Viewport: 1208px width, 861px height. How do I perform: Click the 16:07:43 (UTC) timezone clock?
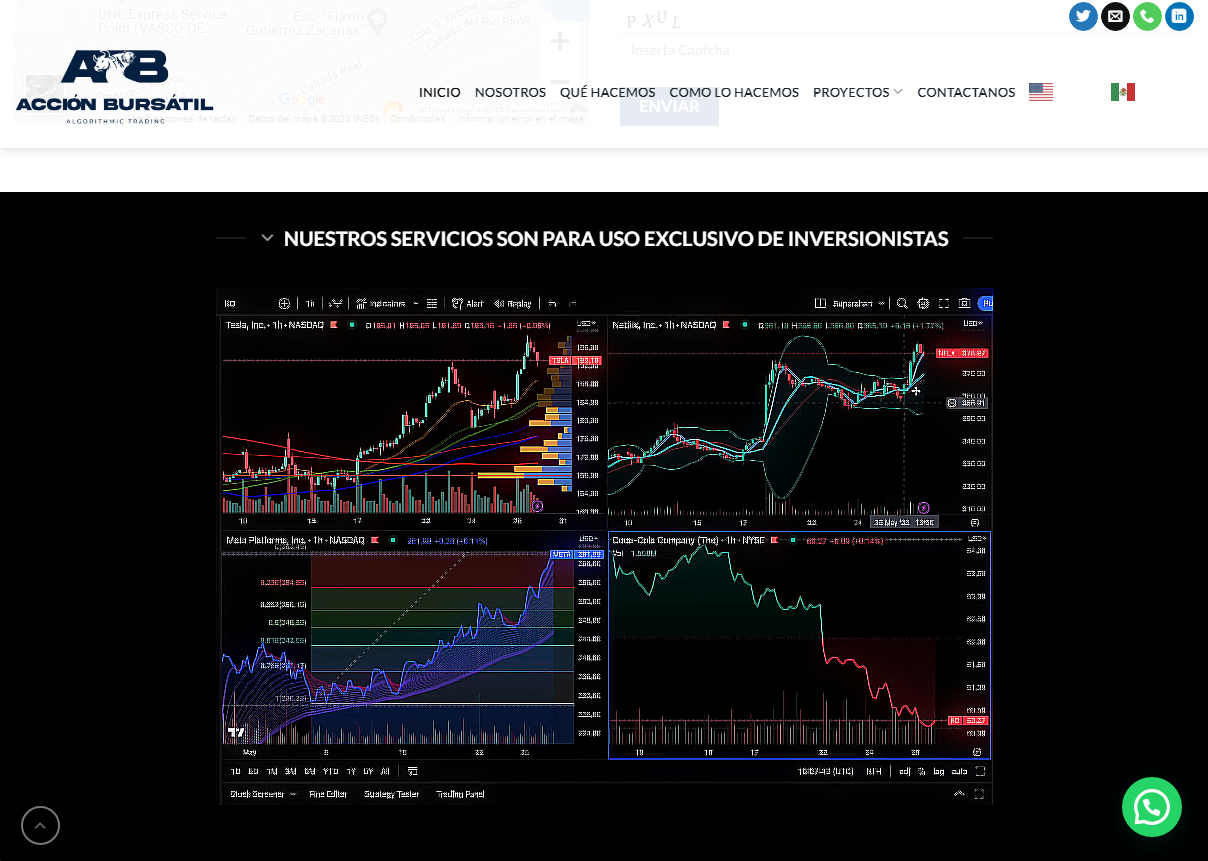824,771
